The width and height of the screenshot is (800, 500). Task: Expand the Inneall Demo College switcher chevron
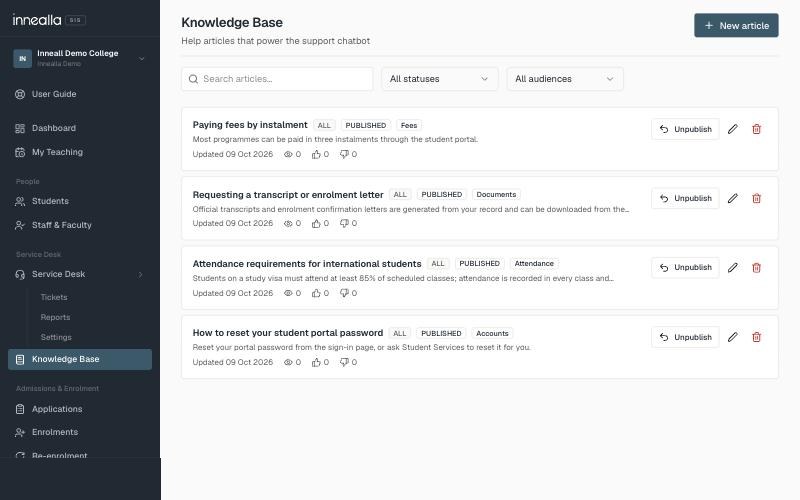(142, 59)
